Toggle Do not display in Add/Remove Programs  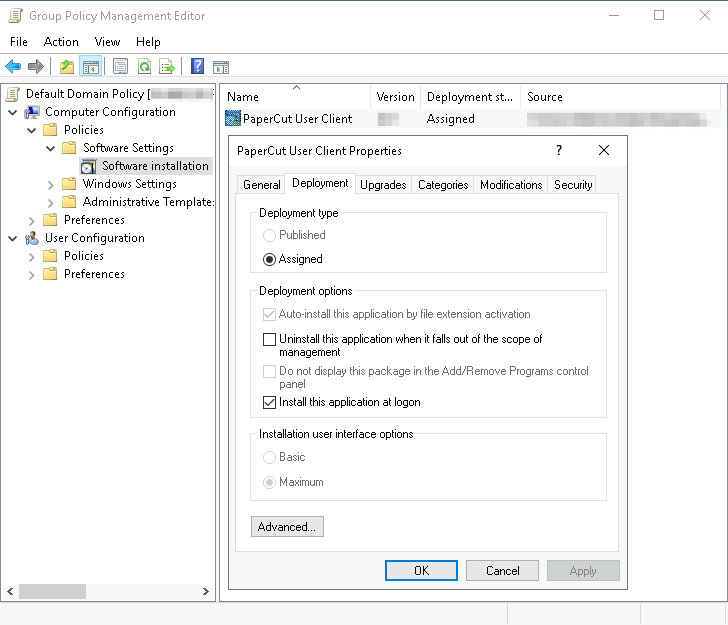click(269, 371)
